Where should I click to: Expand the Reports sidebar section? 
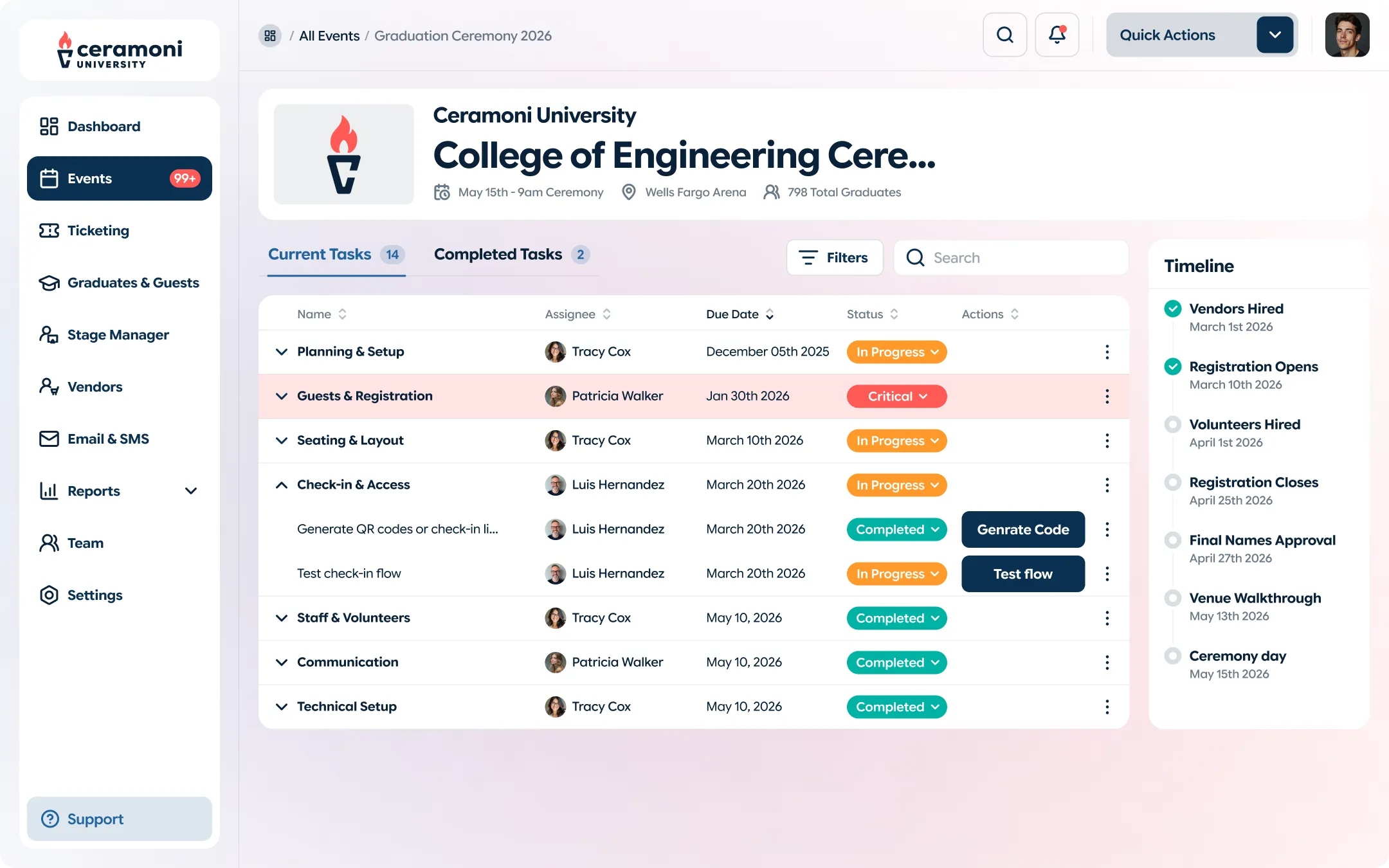[x=191, y=491]
